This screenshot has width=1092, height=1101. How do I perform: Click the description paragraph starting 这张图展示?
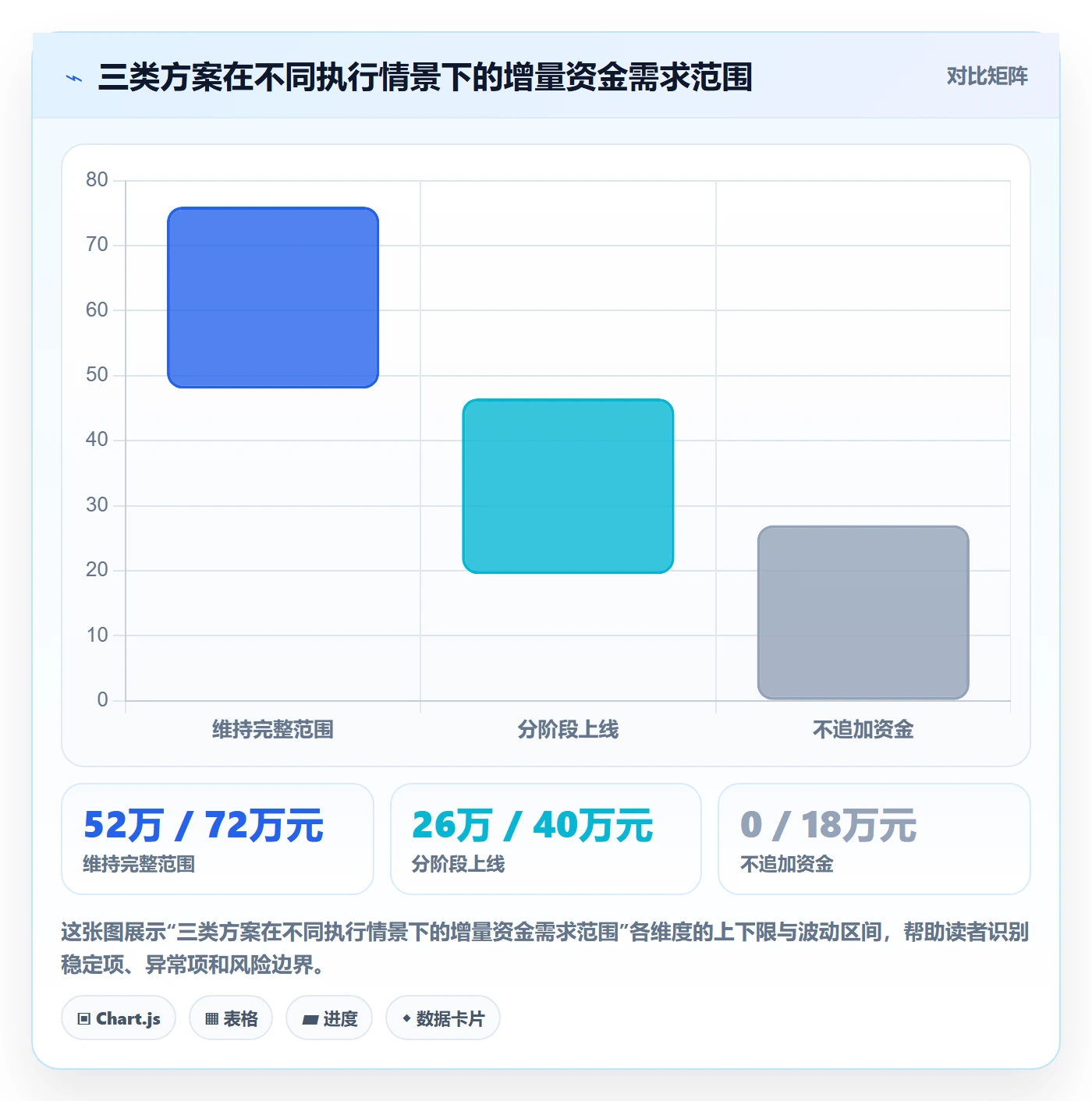(x=545, y=947)
